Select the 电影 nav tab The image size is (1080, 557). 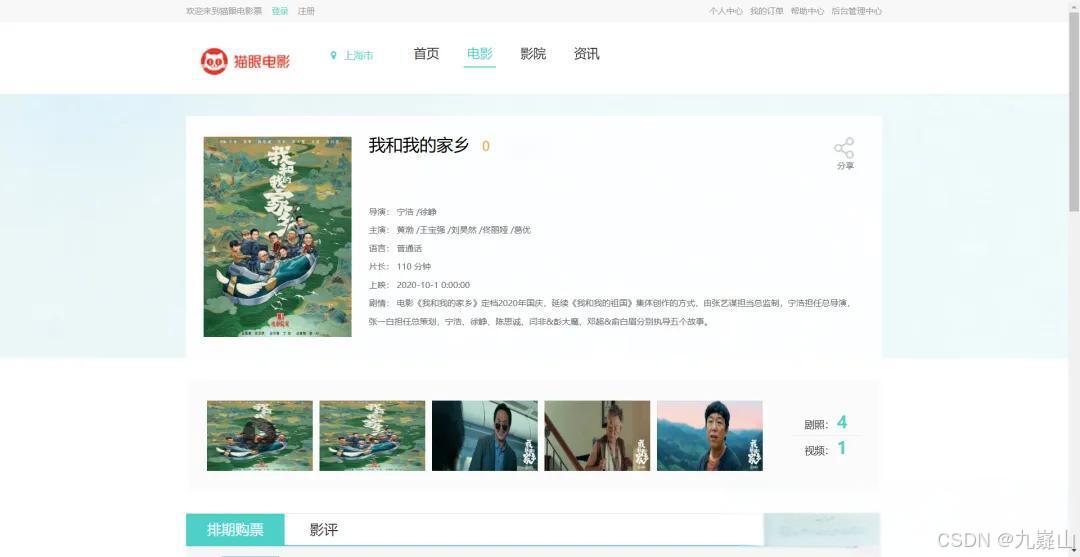point(480,54)
